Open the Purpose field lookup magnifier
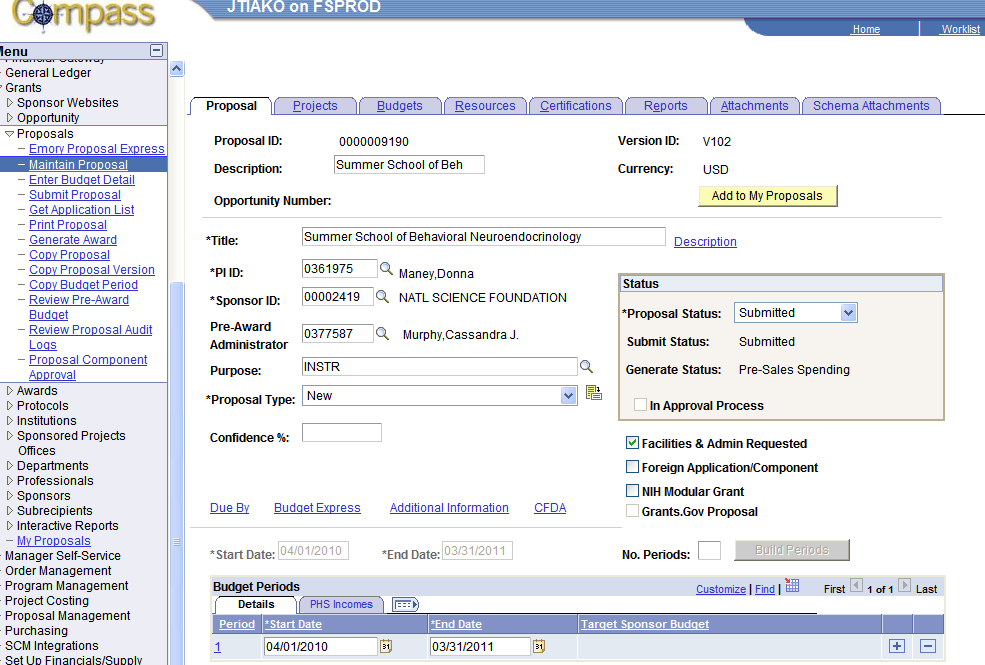Viewport: 985px width, 665px height. click(x=586, y=367)
